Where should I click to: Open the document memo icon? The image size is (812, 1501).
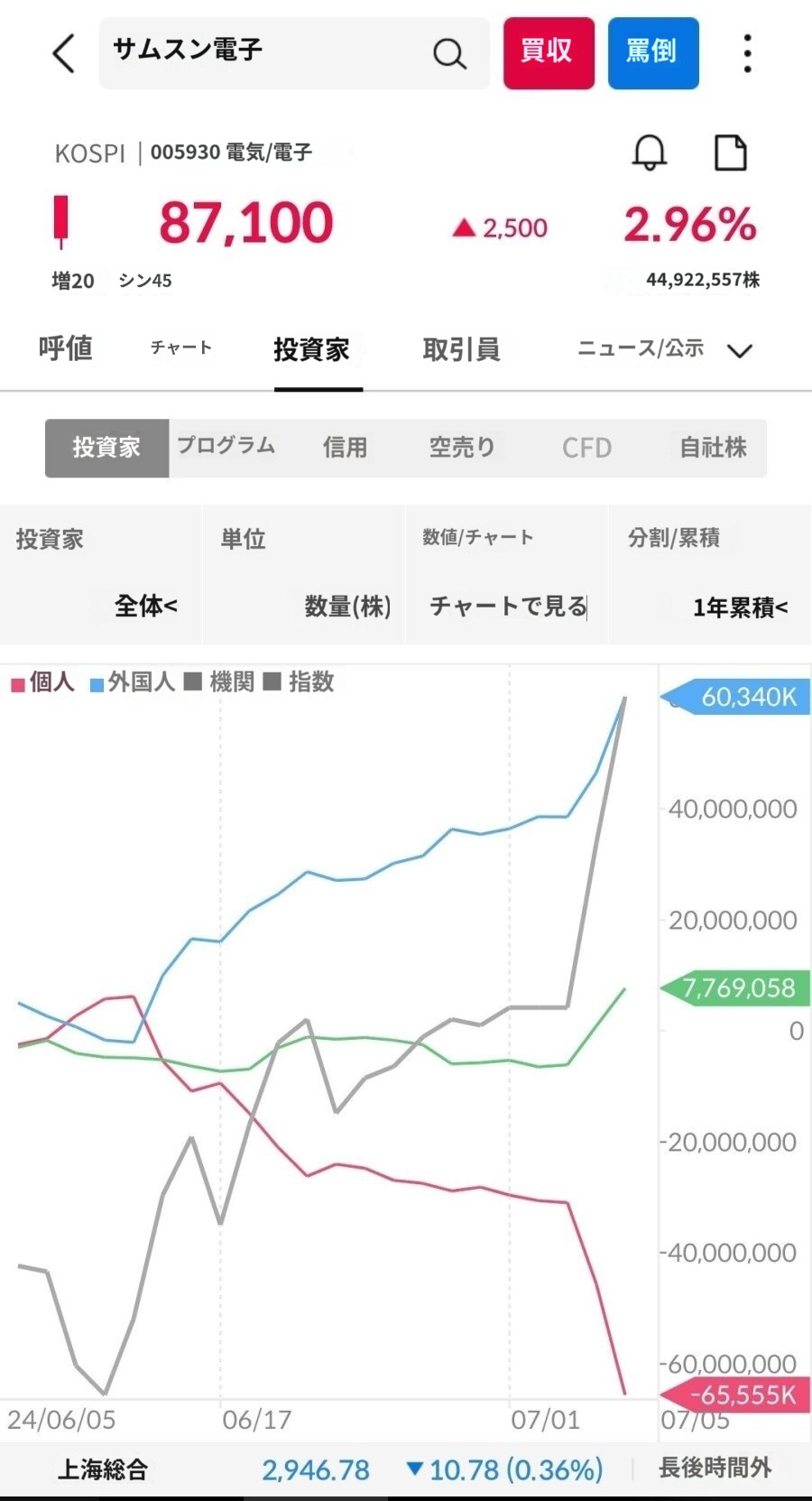(730, 153)
